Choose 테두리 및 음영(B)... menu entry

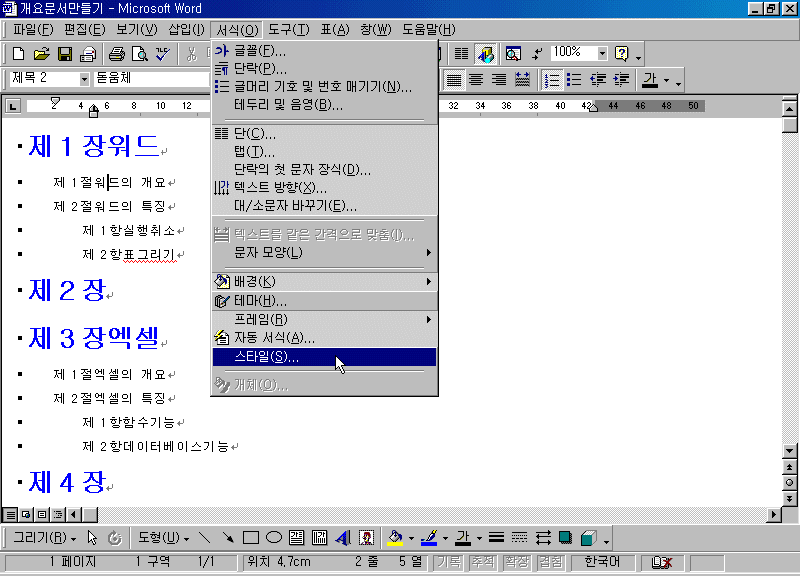tap(324, 105)
